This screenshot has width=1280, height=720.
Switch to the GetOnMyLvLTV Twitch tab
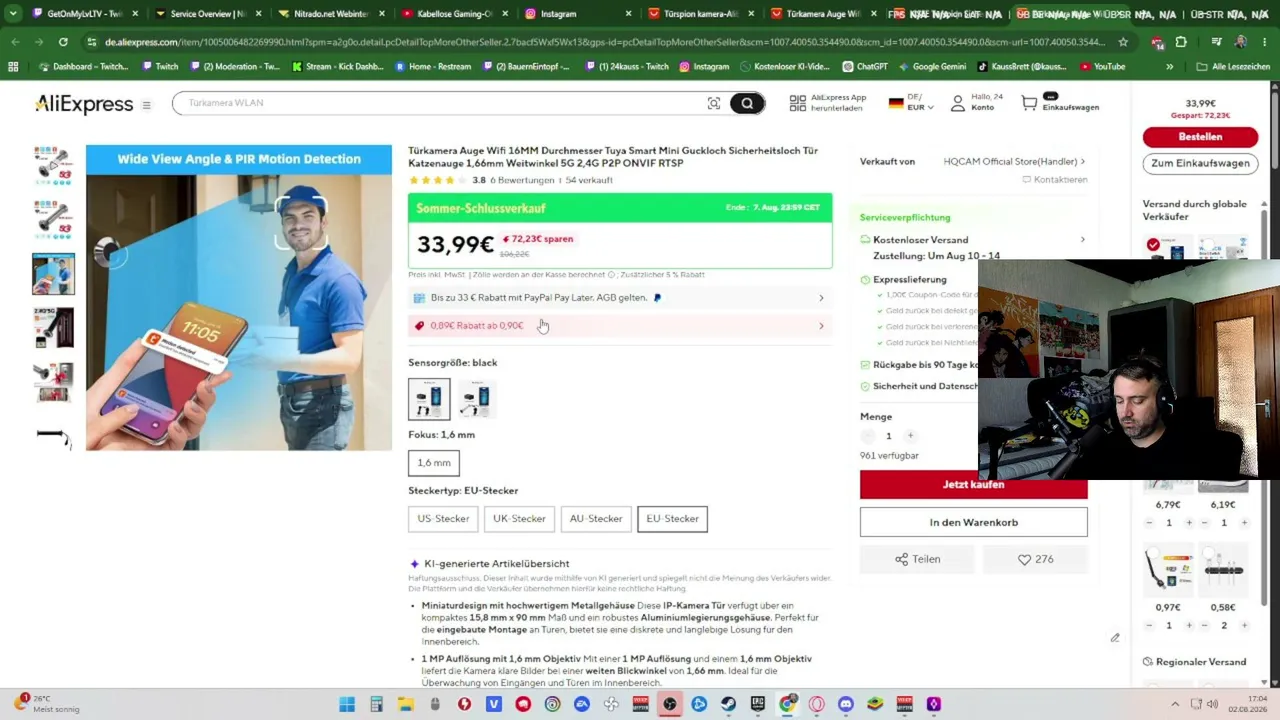[x=85, y=14]
